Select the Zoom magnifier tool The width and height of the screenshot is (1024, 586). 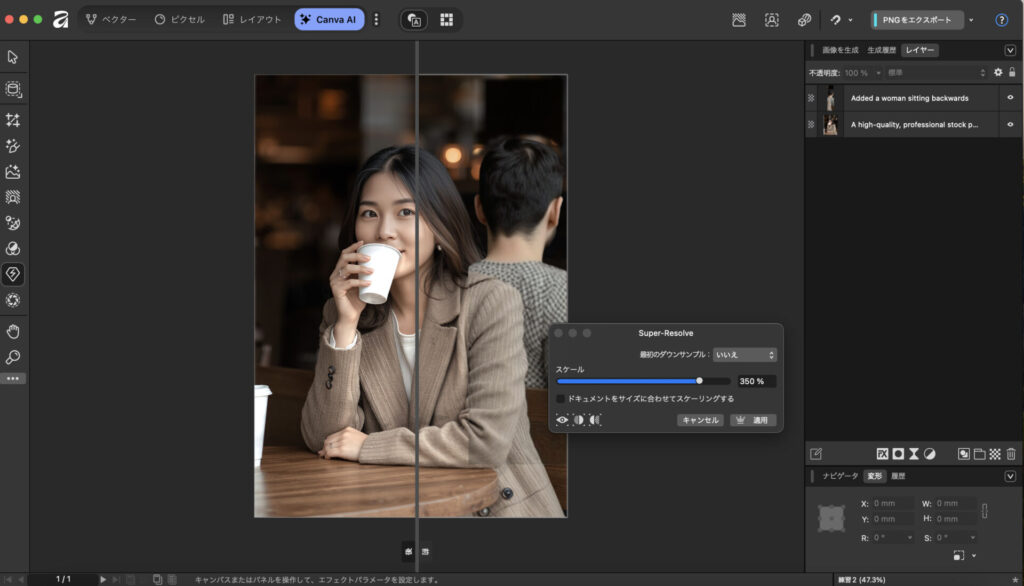[x=13, y=357]
